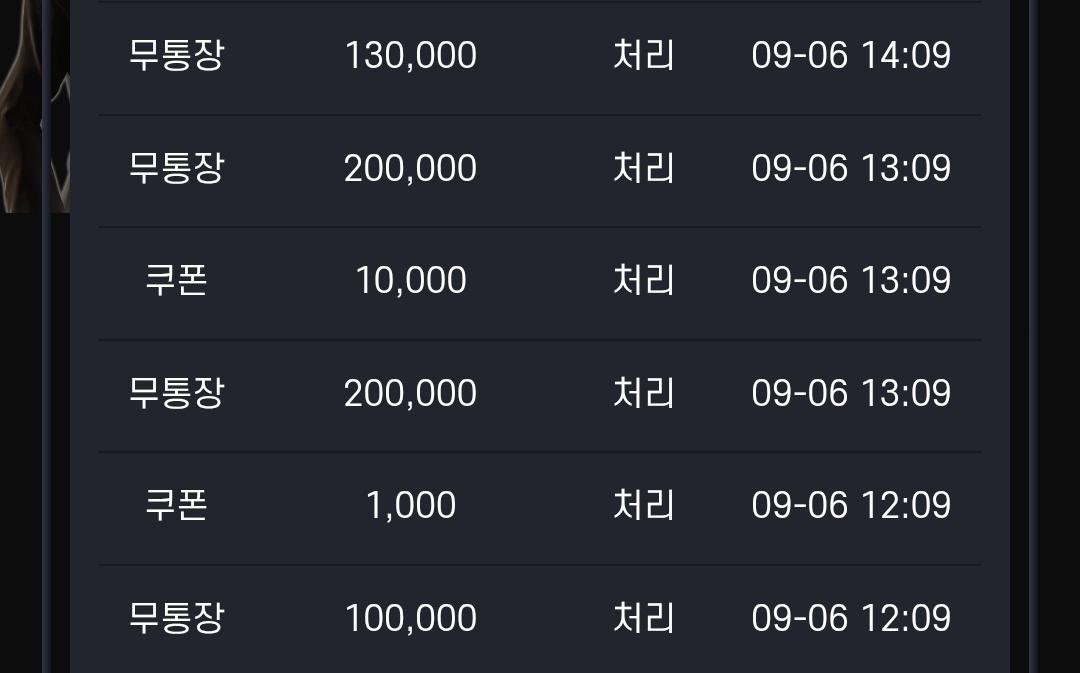
Task: Open the 처리 status at 09-06 14:09
Action: tap(643, 55)
